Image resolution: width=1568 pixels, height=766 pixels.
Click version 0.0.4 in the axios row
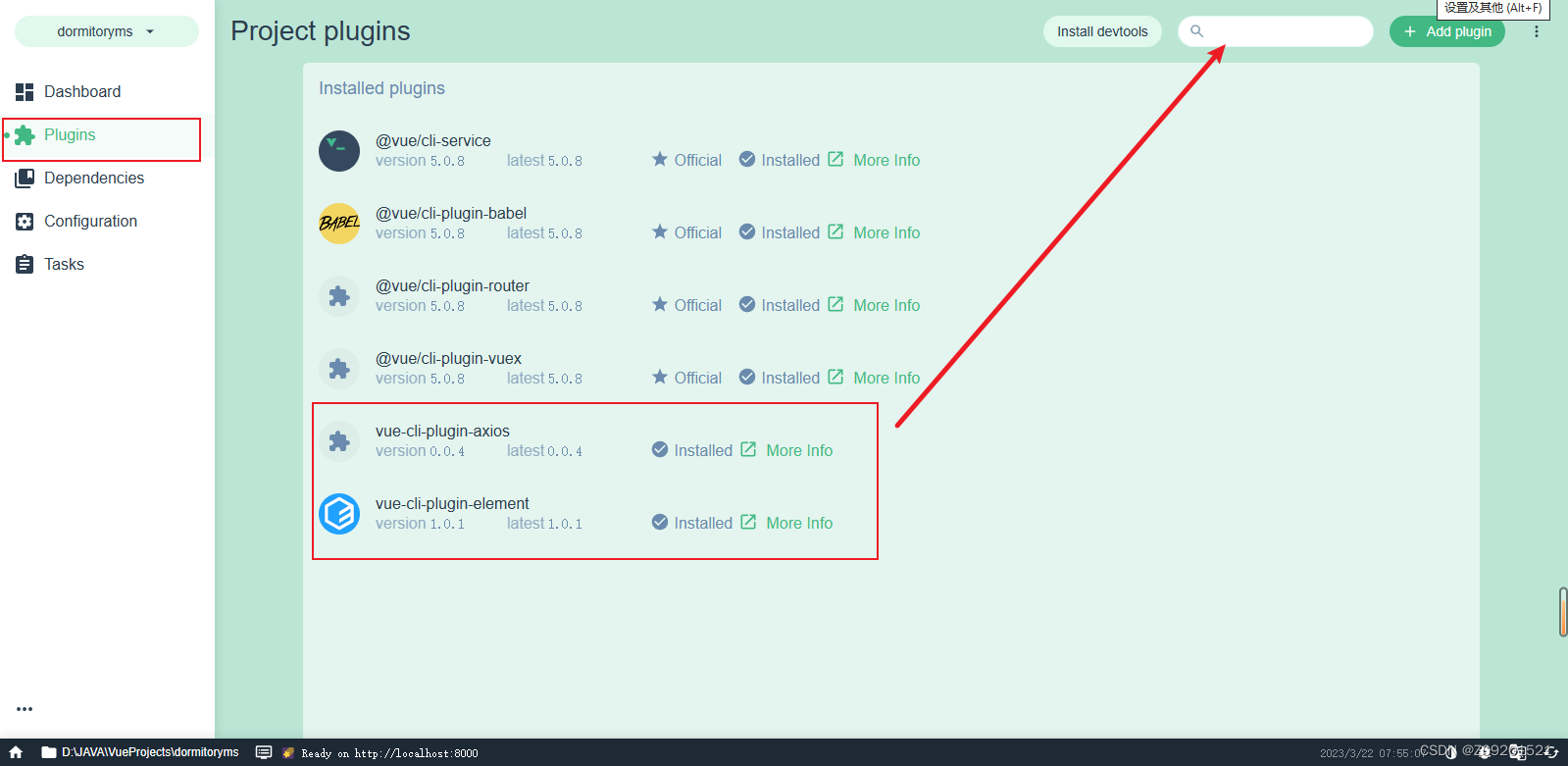(421, 451)
